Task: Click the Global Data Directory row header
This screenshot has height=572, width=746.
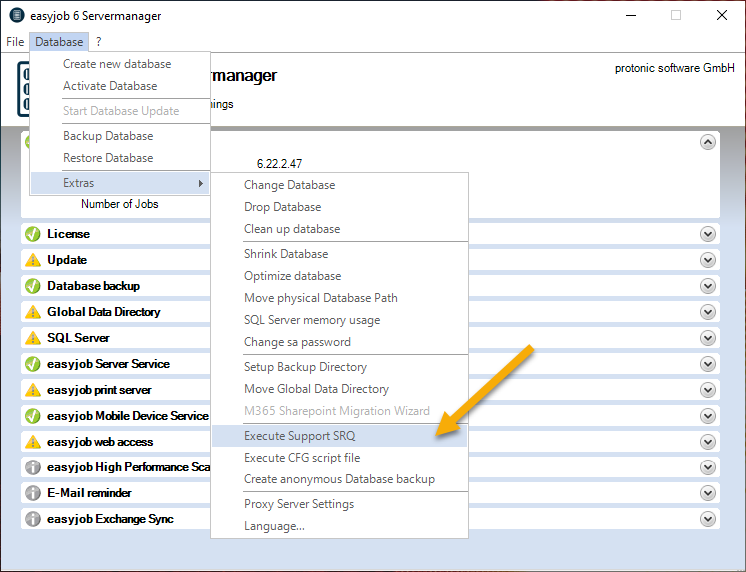Action: [x=104, y=312]
